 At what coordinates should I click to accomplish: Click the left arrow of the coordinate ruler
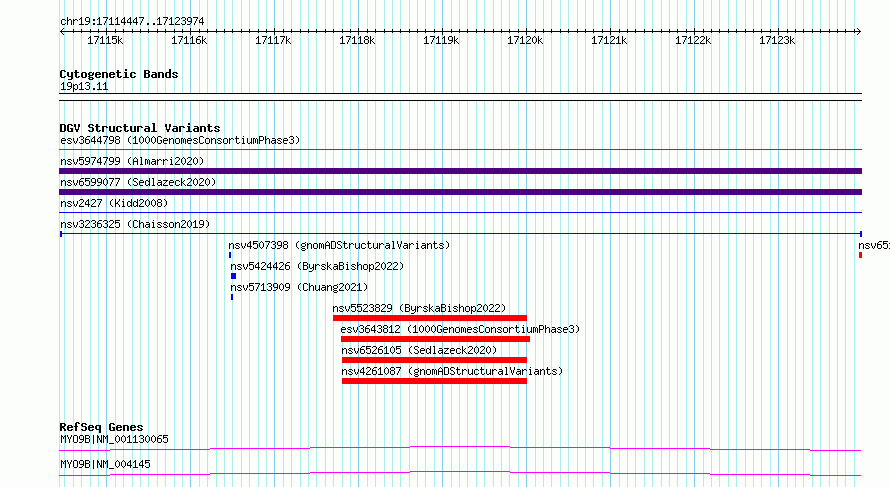point(62,32)
